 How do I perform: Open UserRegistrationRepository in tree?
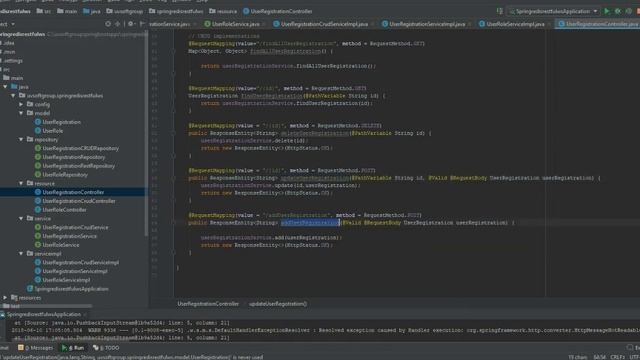(x=73, y=157)
